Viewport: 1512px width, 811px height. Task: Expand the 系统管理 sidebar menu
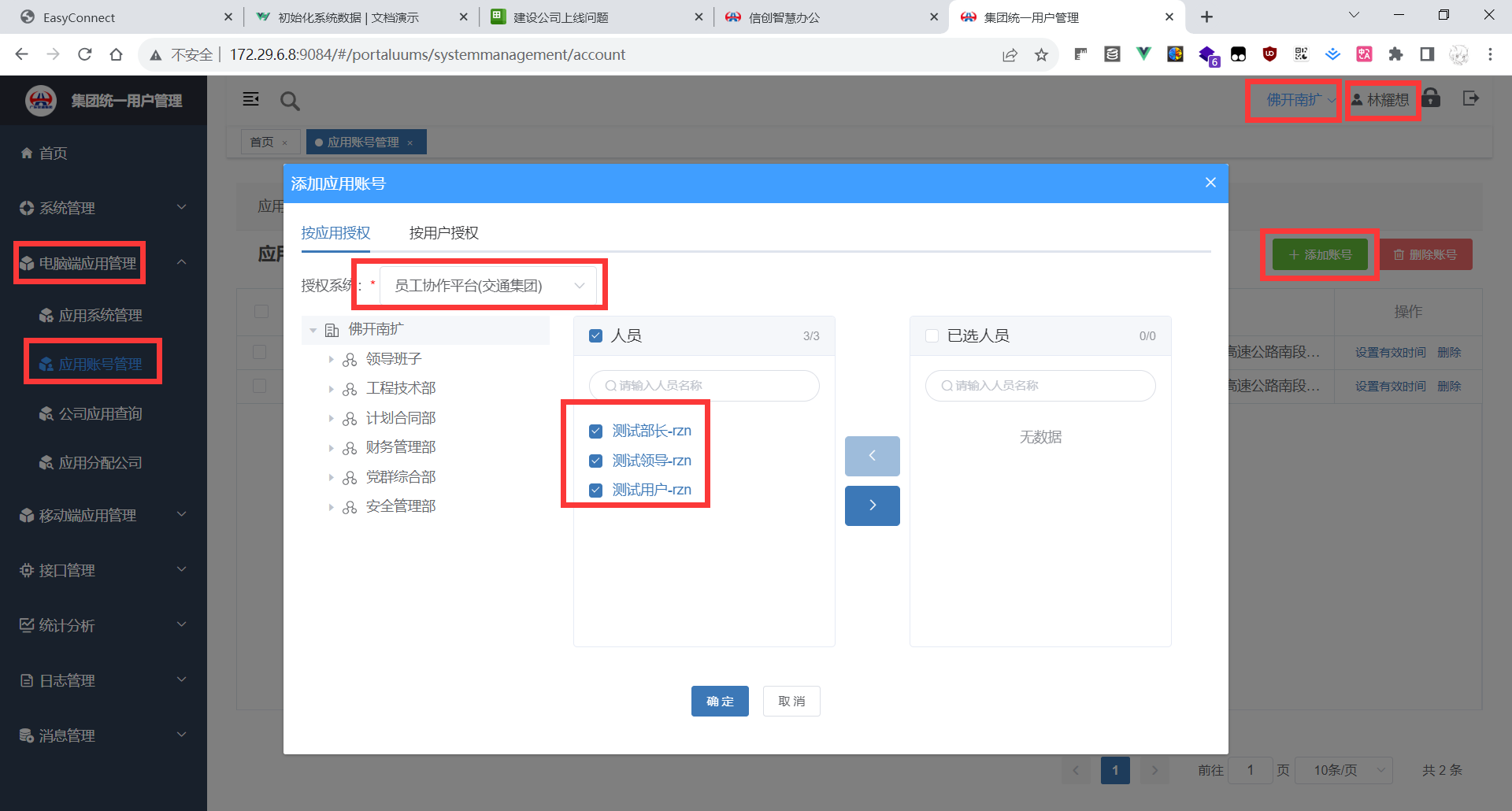103,208
